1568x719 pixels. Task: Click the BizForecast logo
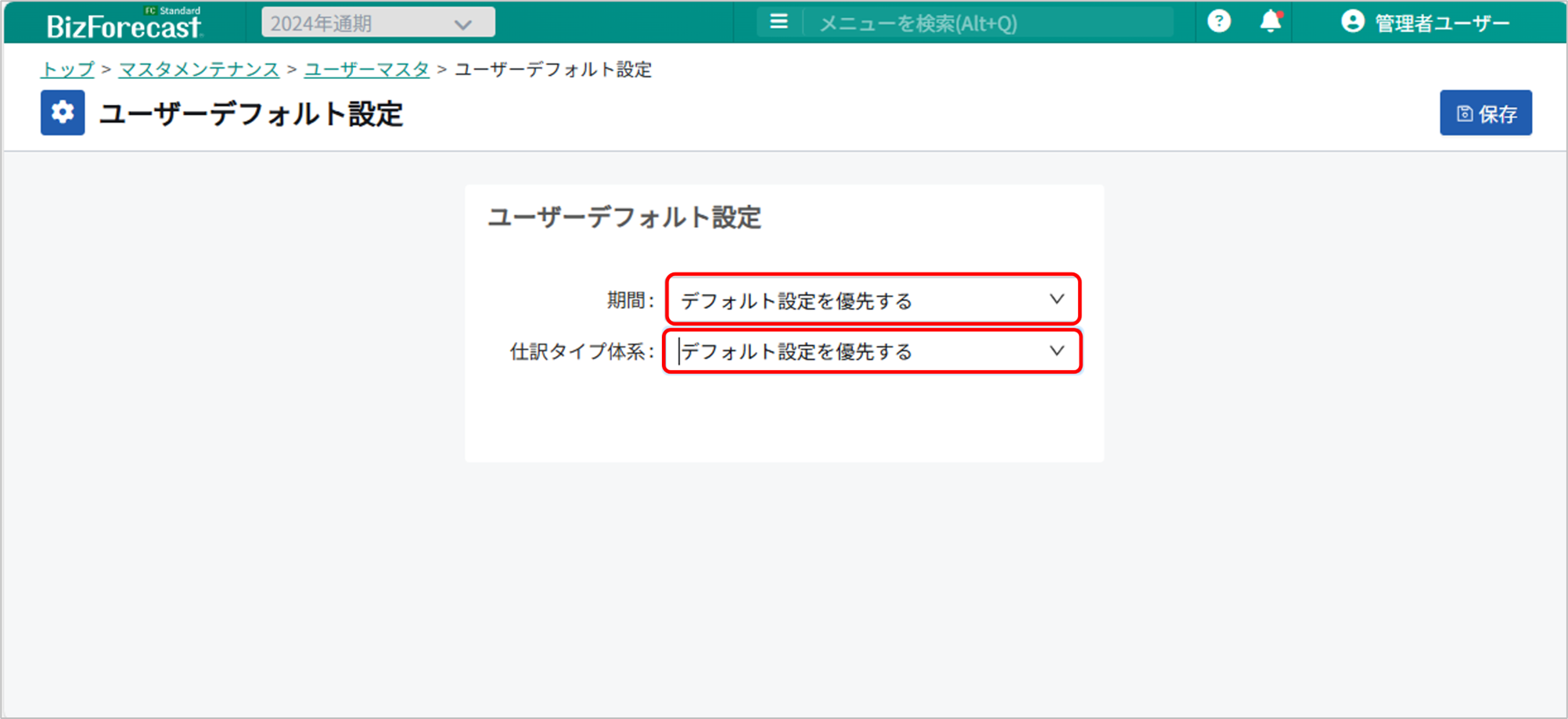click(124, 23)
